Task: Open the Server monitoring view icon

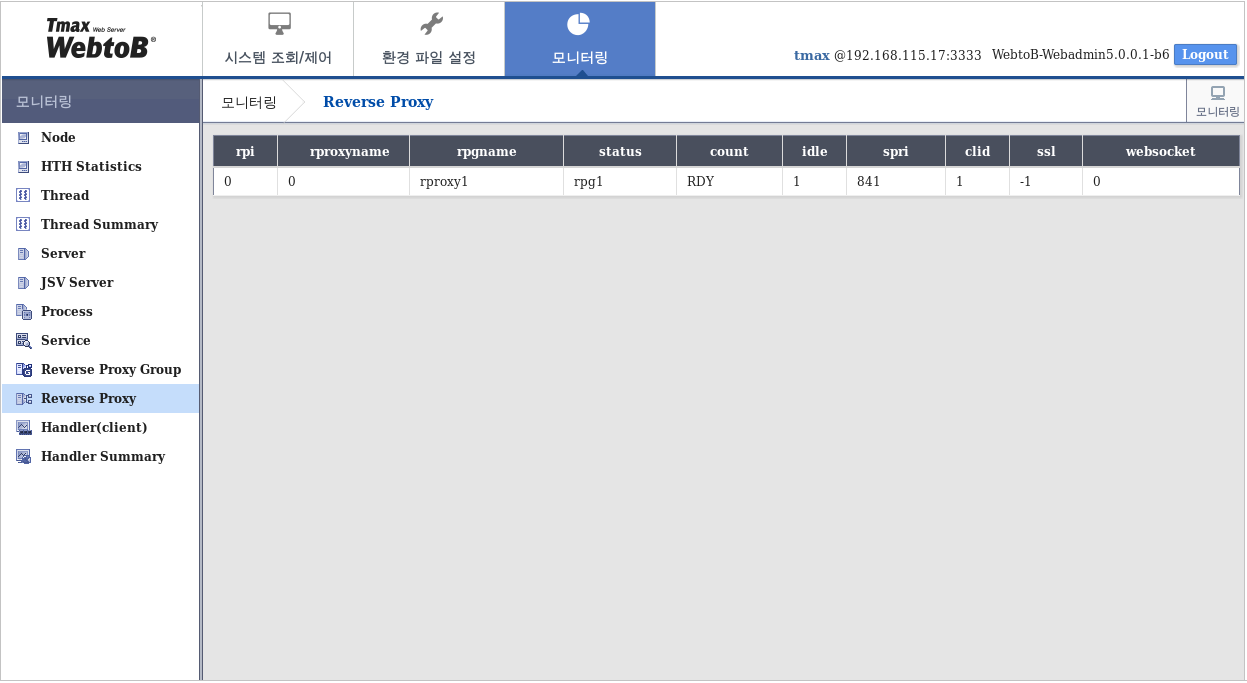Action: (x=23, y=253)
